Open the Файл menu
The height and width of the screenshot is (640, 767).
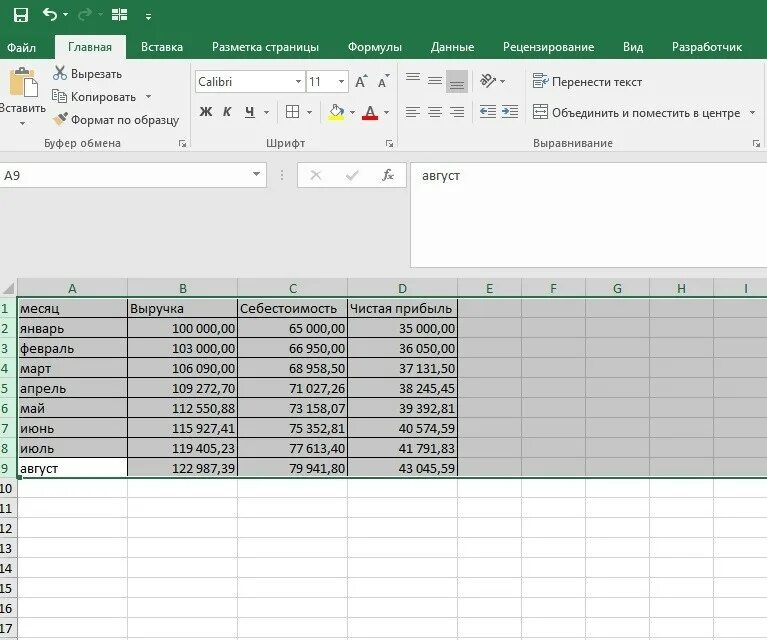(21, 47)
